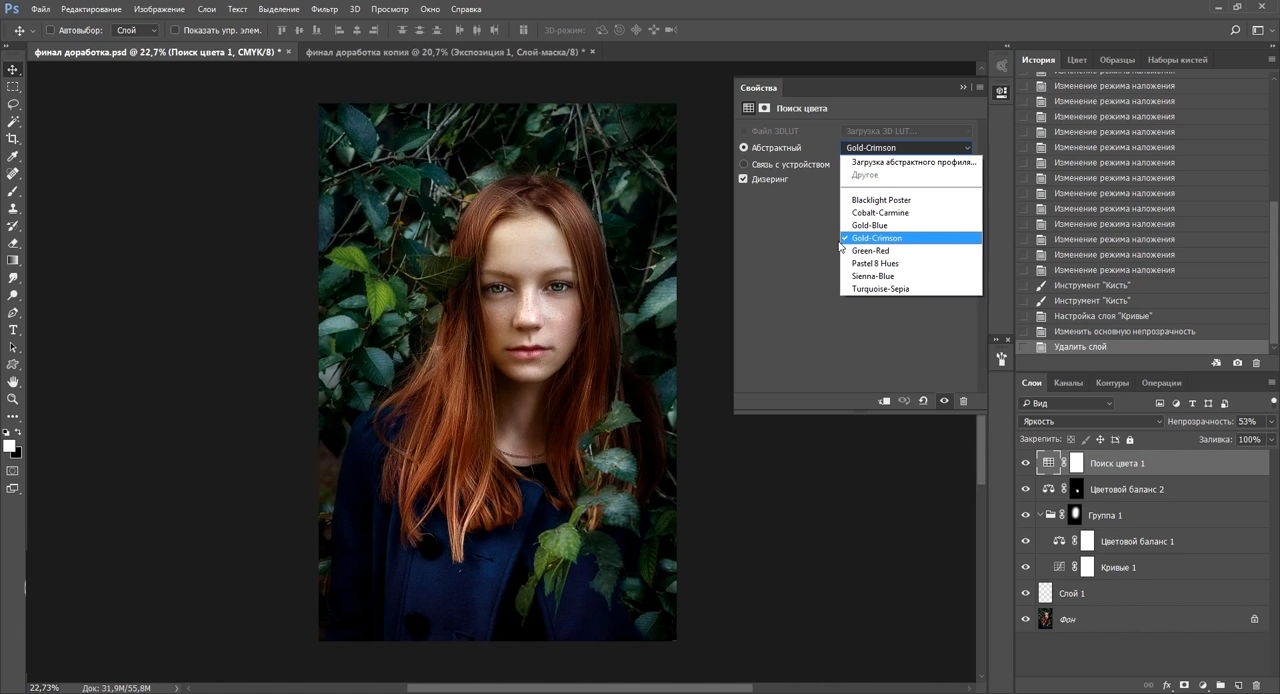This screenshot has width=1280, height=694.
Task: Hide the Поиск цвета 1 layer
Action: click(1025, 463)
